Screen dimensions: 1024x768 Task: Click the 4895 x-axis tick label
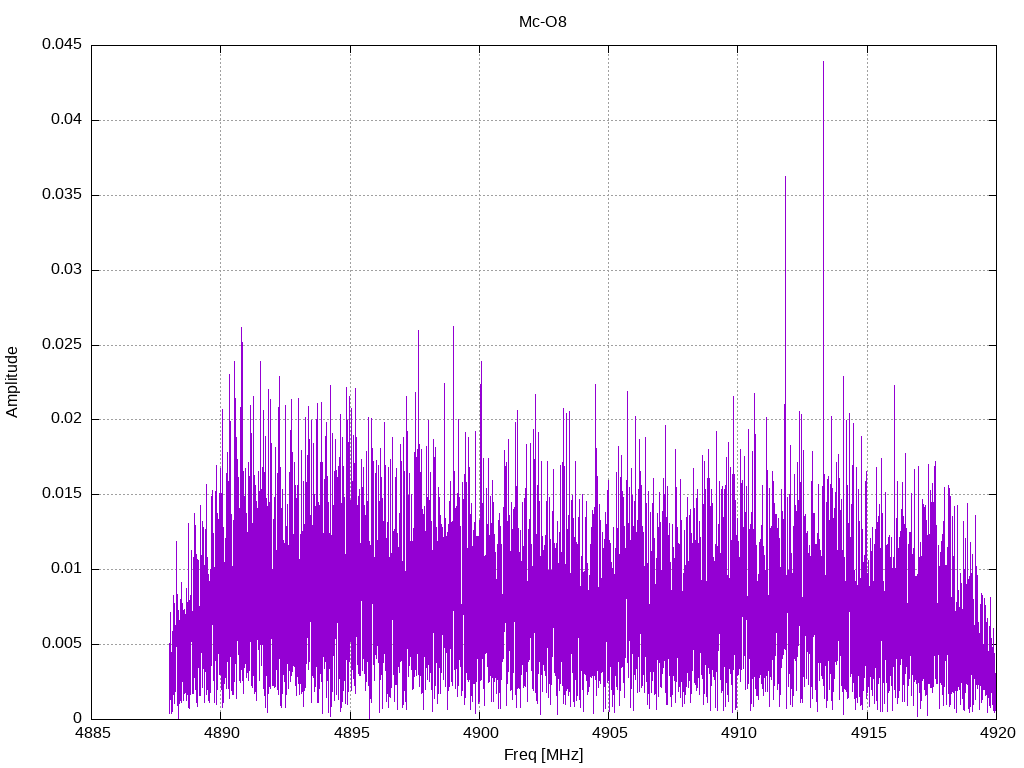pyautogui.click(x=350, y=733)
